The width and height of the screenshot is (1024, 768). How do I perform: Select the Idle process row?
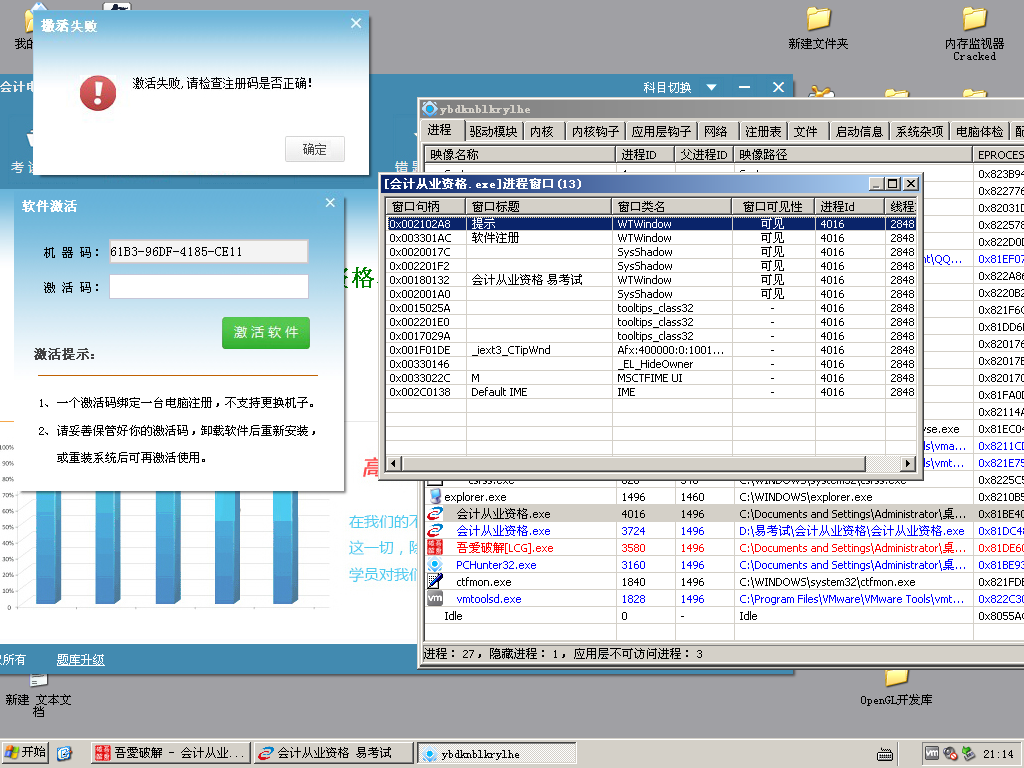[724, 616]
